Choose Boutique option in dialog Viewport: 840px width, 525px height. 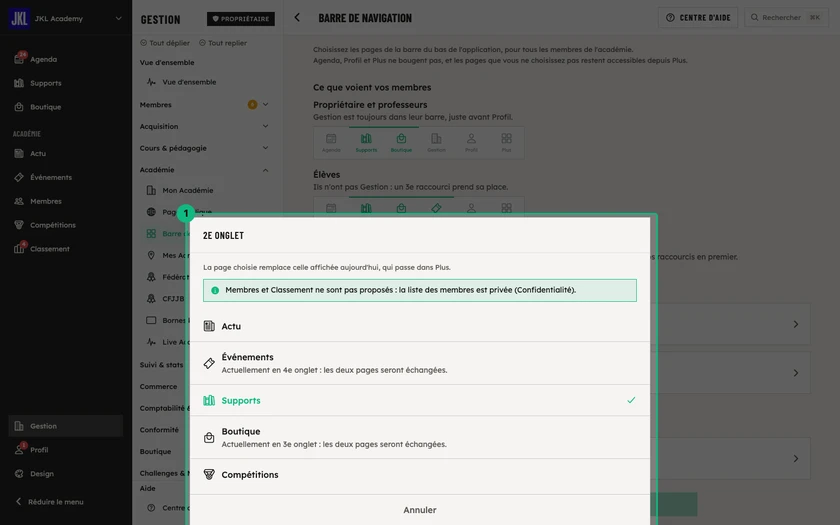pyautogui.click(x=420, y=438)
